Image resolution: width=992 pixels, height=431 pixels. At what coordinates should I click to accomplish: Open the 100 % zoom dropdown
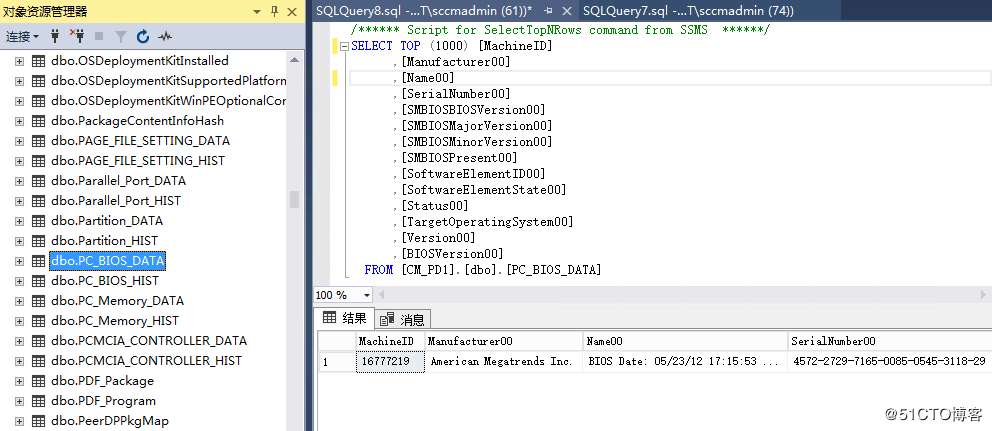tap(366, 295)
